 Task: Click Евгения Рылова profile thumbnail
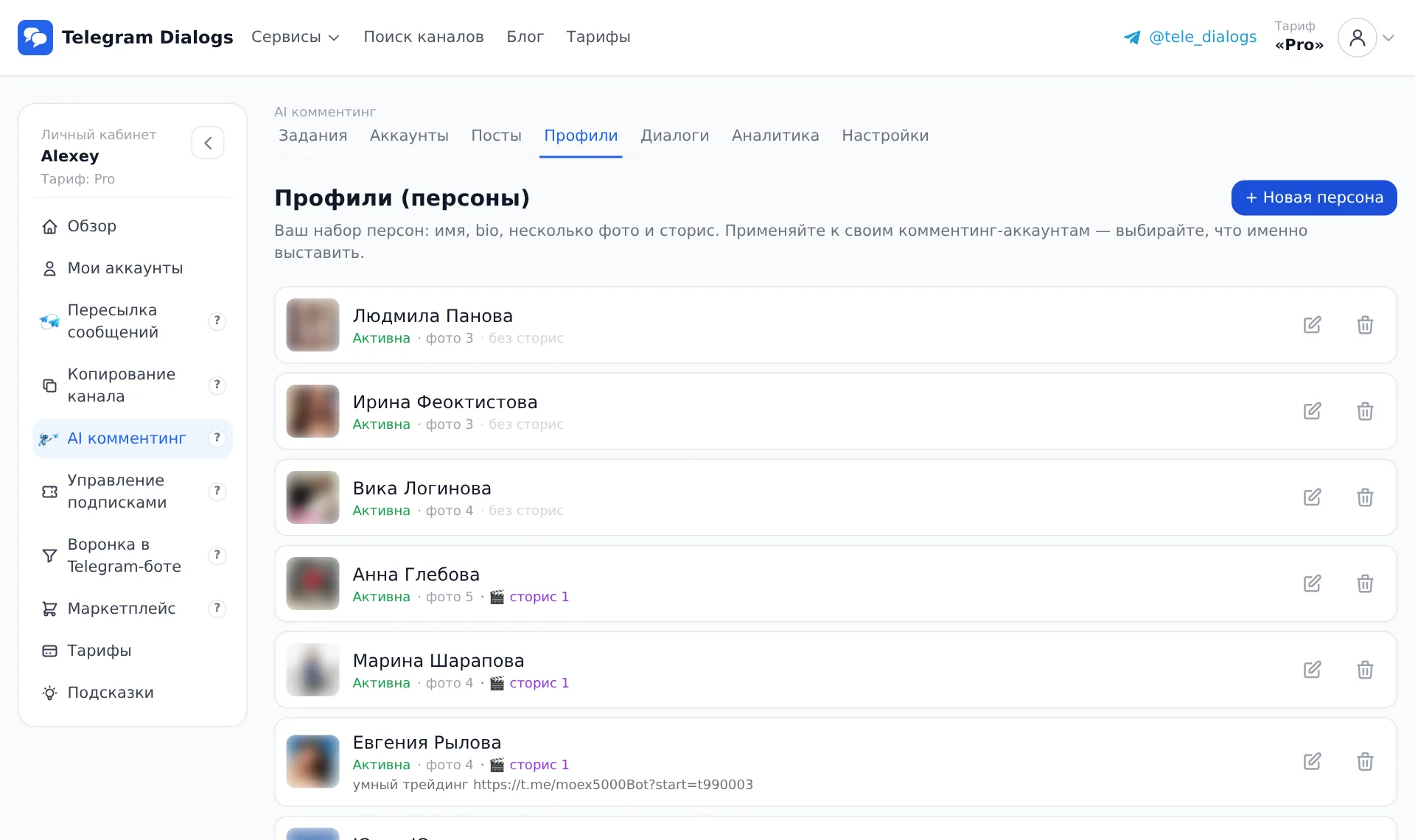pyautogui.click(x=312, y=761)
